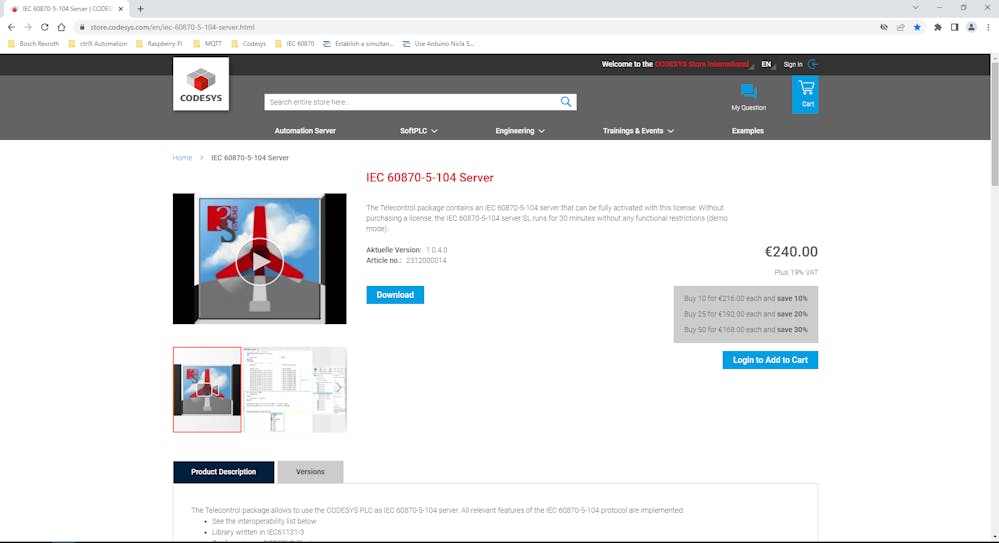Open Establish a simultan... bookmark
Viewport: 999px width, 543px height.
[358, 44]
